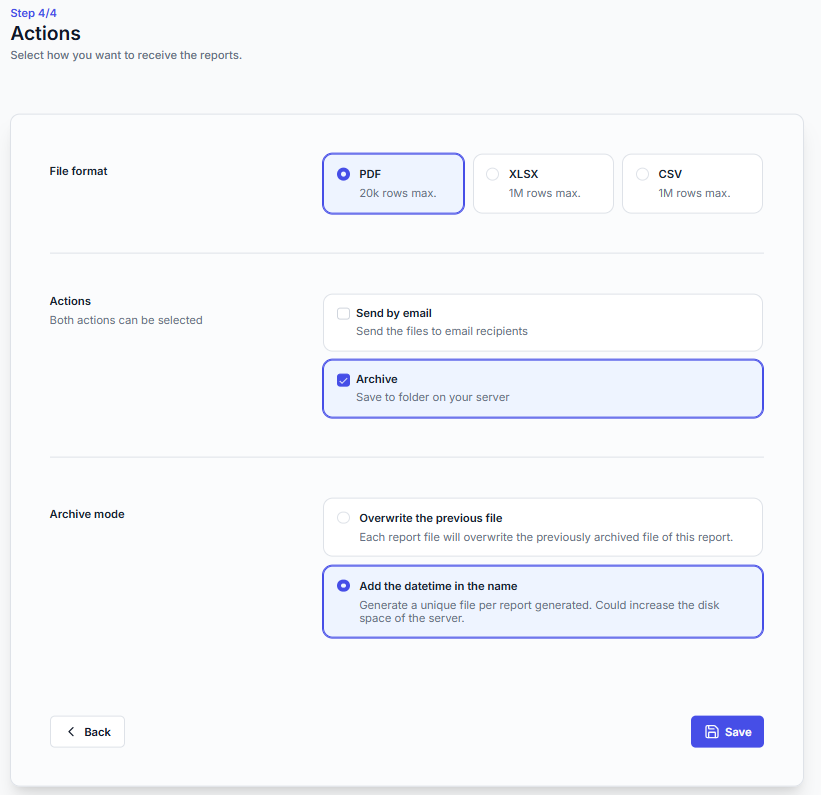
Task: Enable the Send by email checkbox
Action: click(x=344, y=314)
